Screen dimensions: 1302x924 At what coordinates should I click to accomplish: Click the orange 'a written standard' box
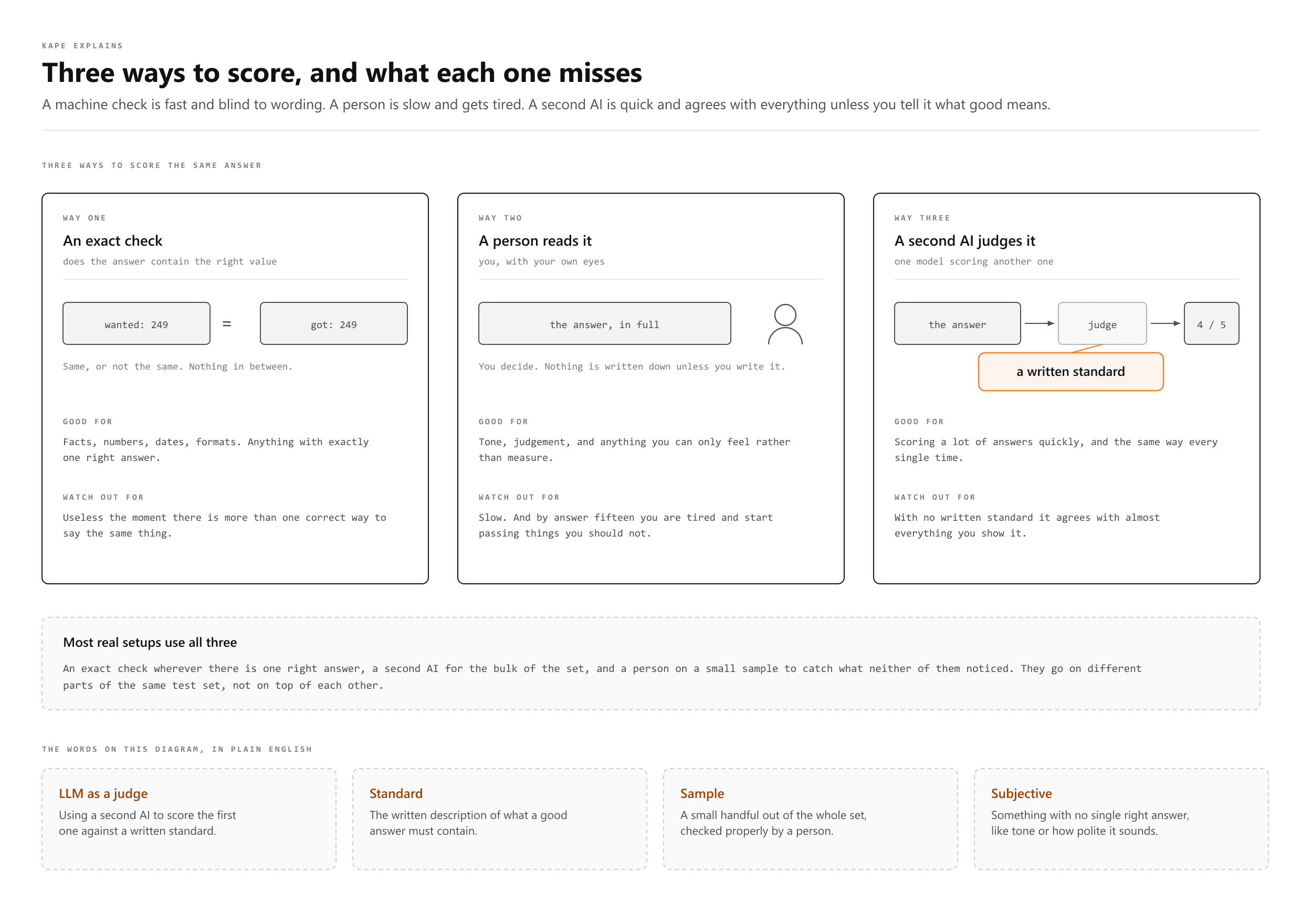(x=1070, y=372)
